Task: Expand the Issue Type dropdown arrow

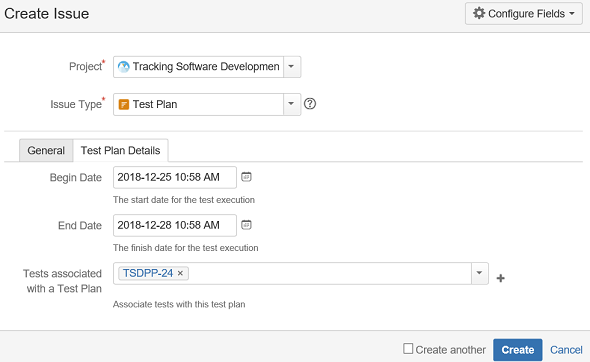Action: (x=292, y=104)
